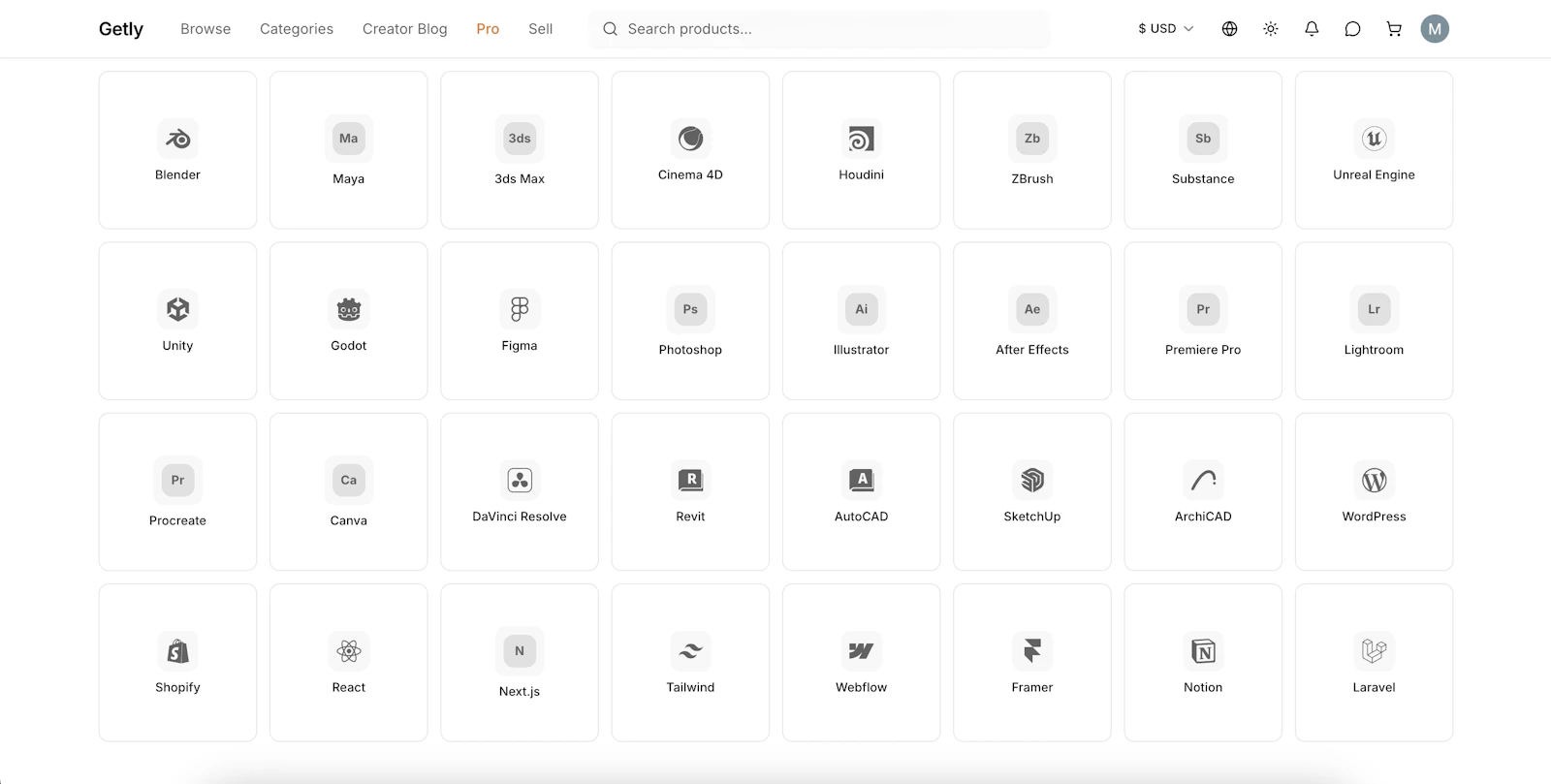This screenshot has width=1551, height=784.
Task: Click the Getly logo link
Action: pos(121,29)
